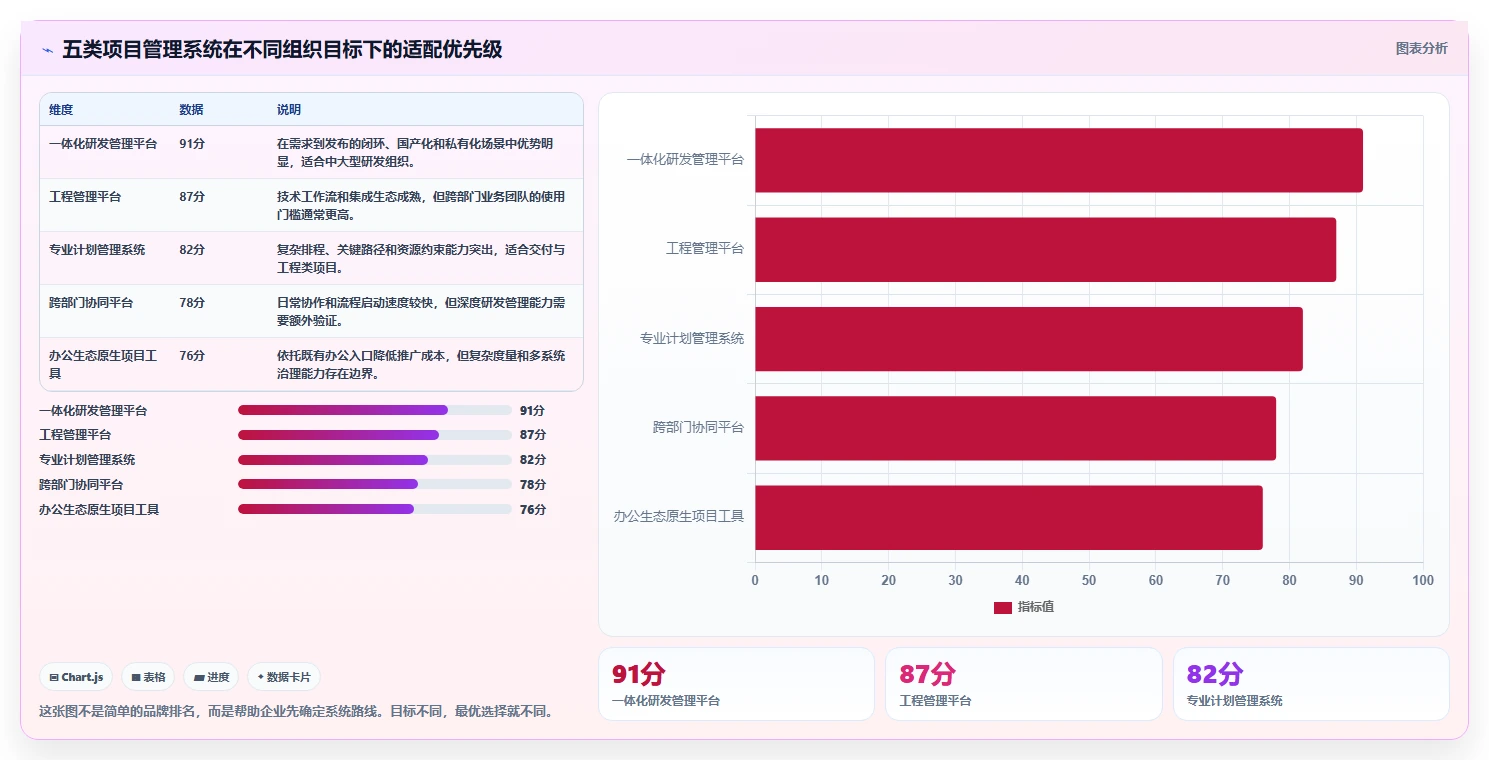Click the title 五类项目管理系统在不同组织目标下的适配优先级
This screenshot has width=1489, height=760.
[282, 49]
